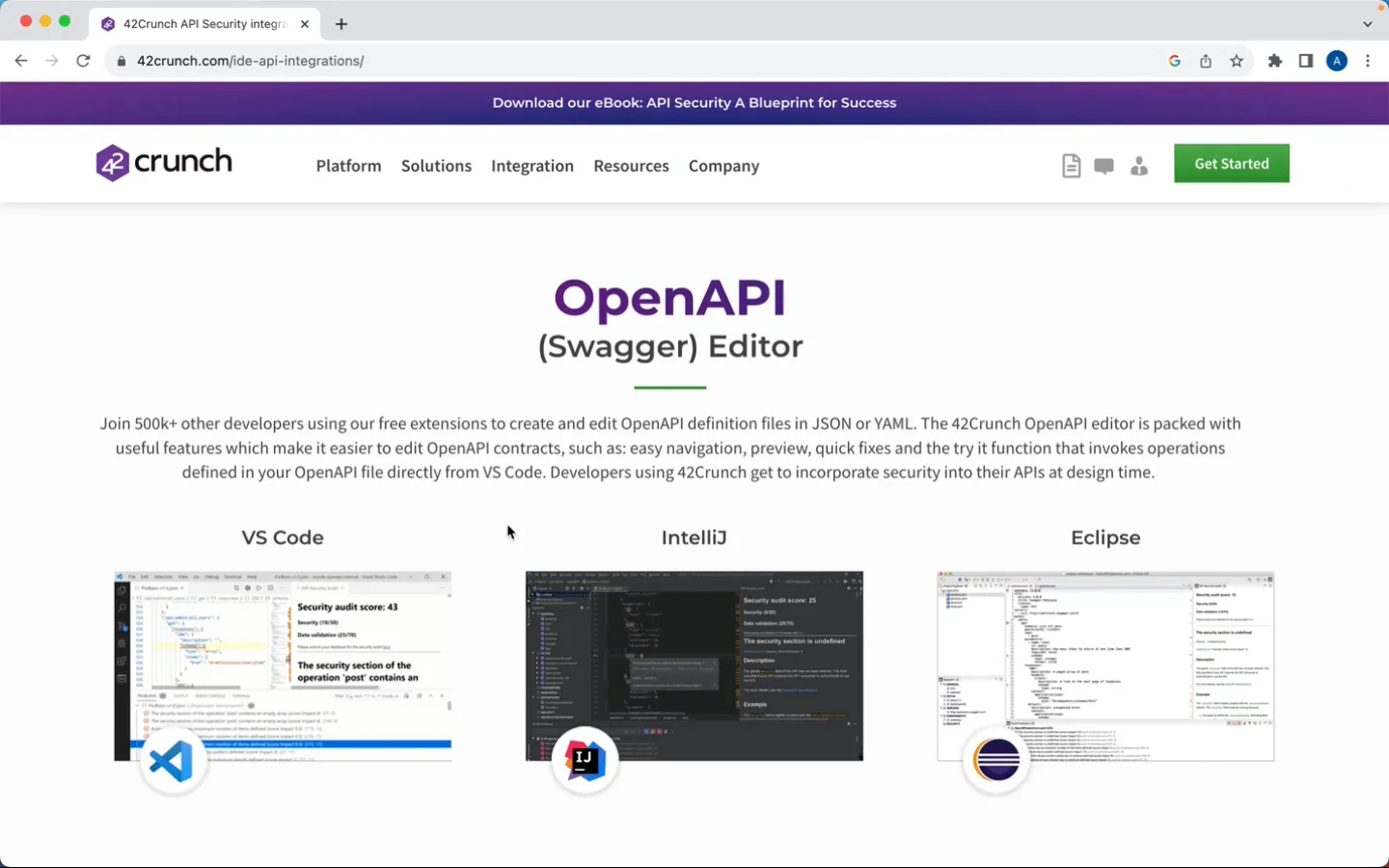The width and height of the screenshot is (1389, 868).
Task: Open the Eclipse editor screenshot thumbnail
Action: point(1105,666)
